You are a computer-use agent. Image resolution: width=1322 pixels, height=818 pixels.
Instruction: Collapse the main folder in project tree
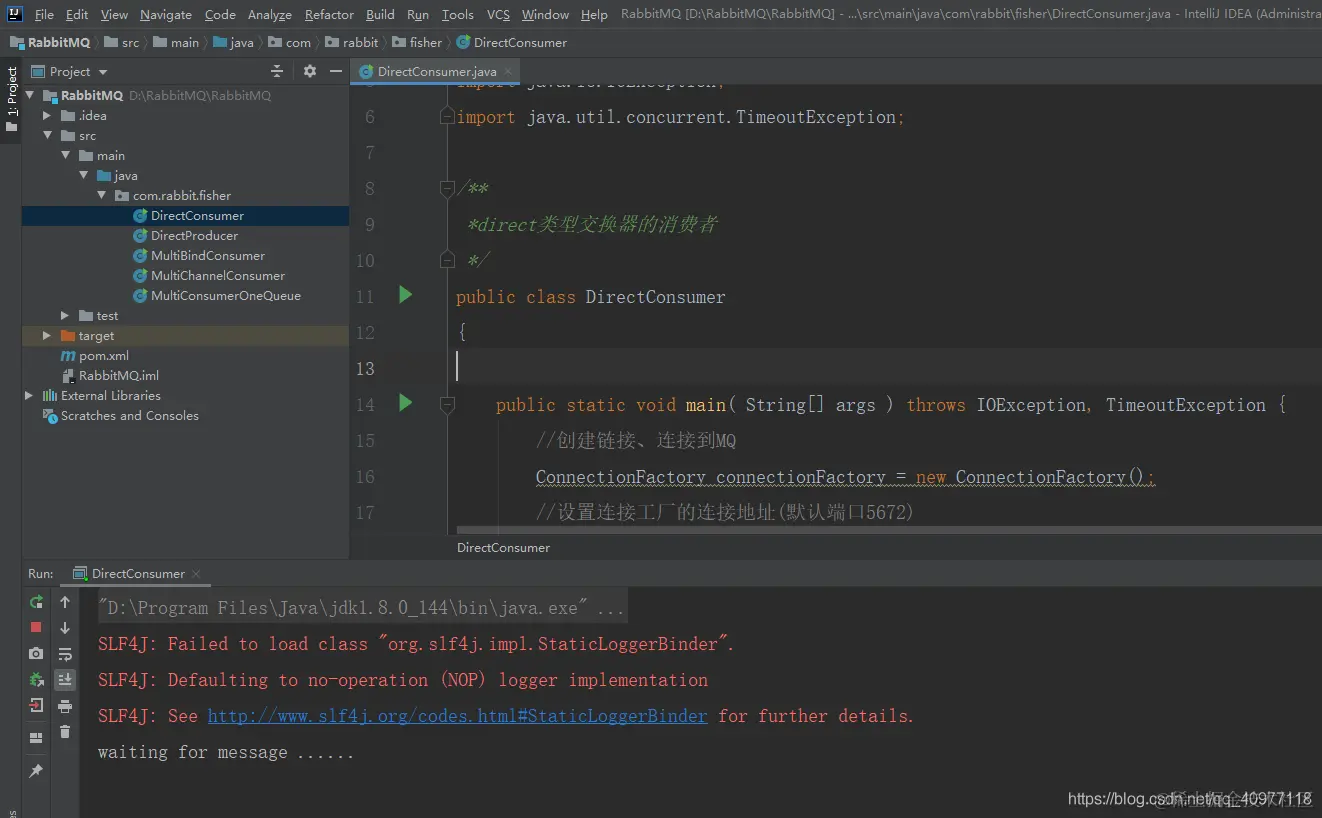point(65,156)
